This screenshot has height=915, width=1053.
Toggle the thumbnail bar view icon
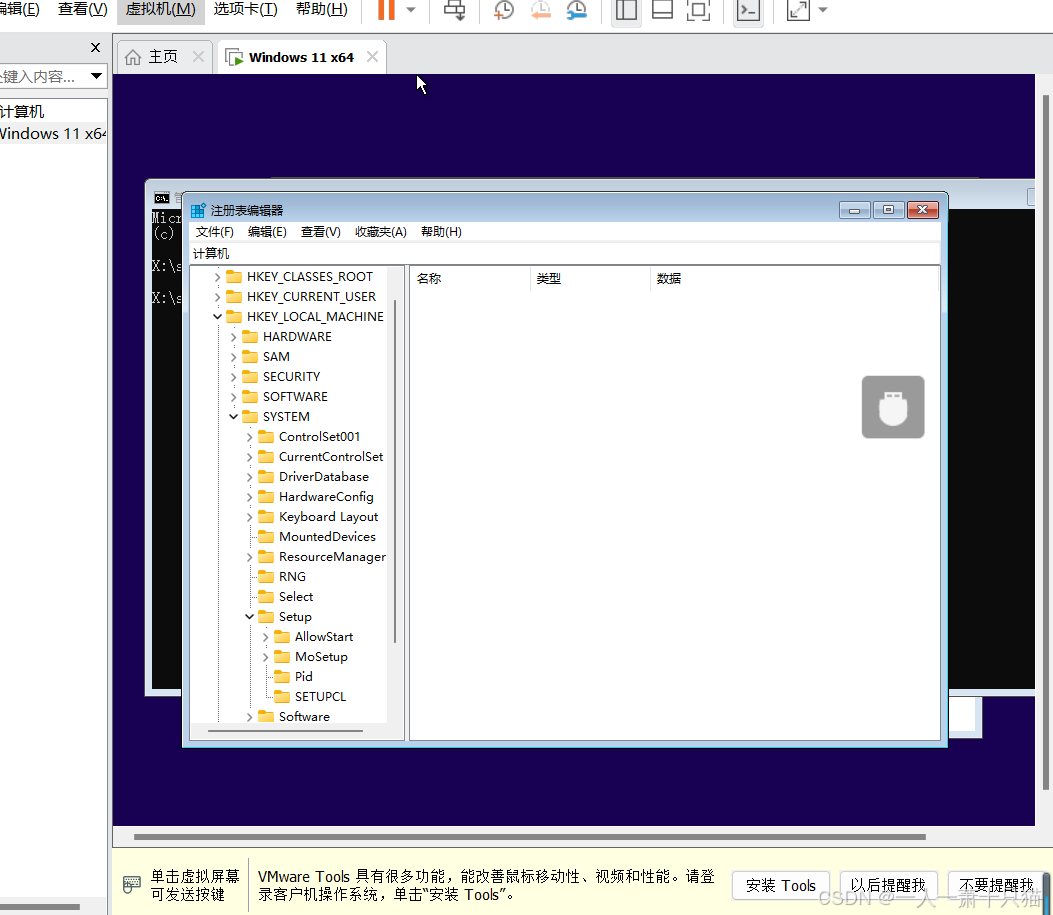662,10
